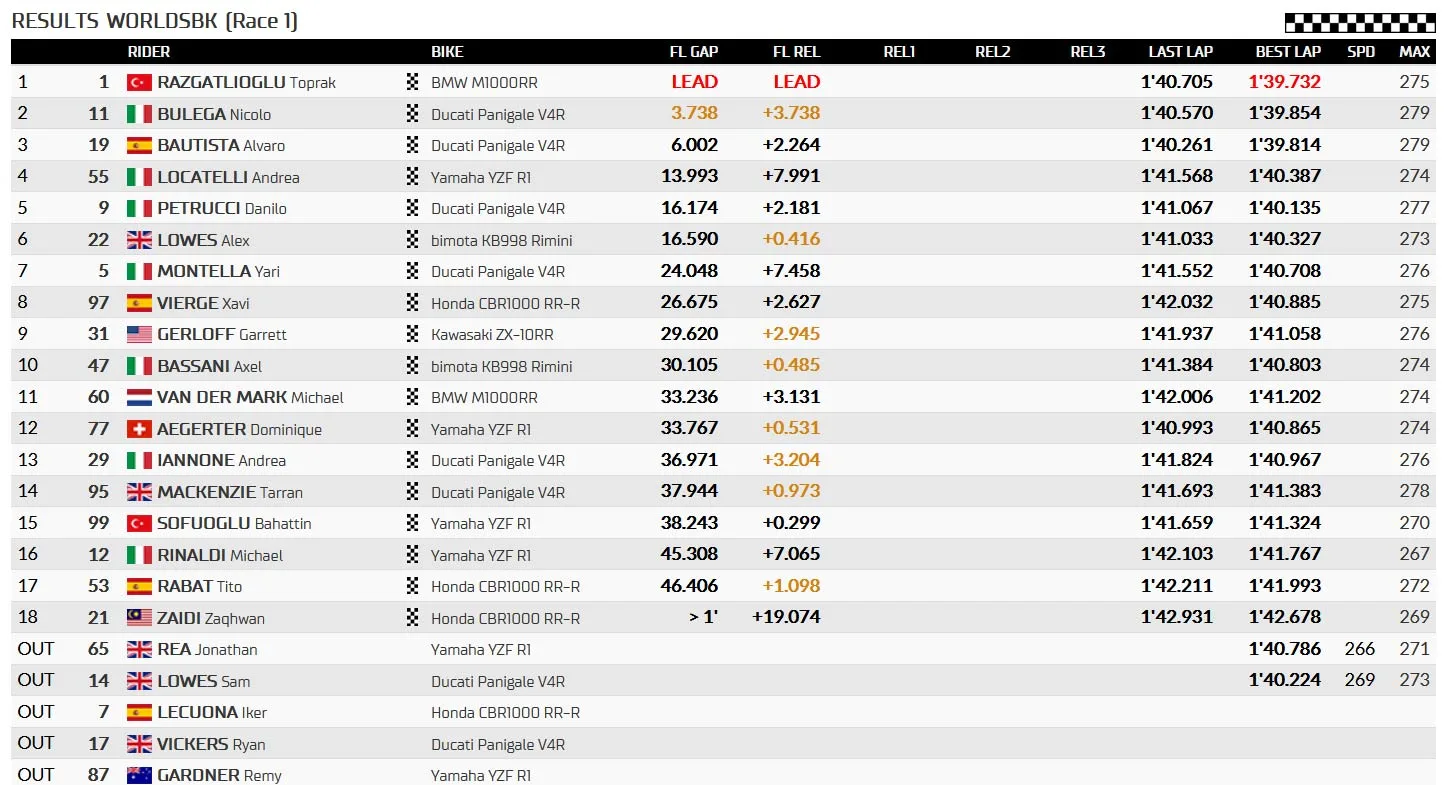Image resolution: width=1449 pixels, height=785 pixels.
Task: Click the REL1 column header
Action: (x=899, y=51)
